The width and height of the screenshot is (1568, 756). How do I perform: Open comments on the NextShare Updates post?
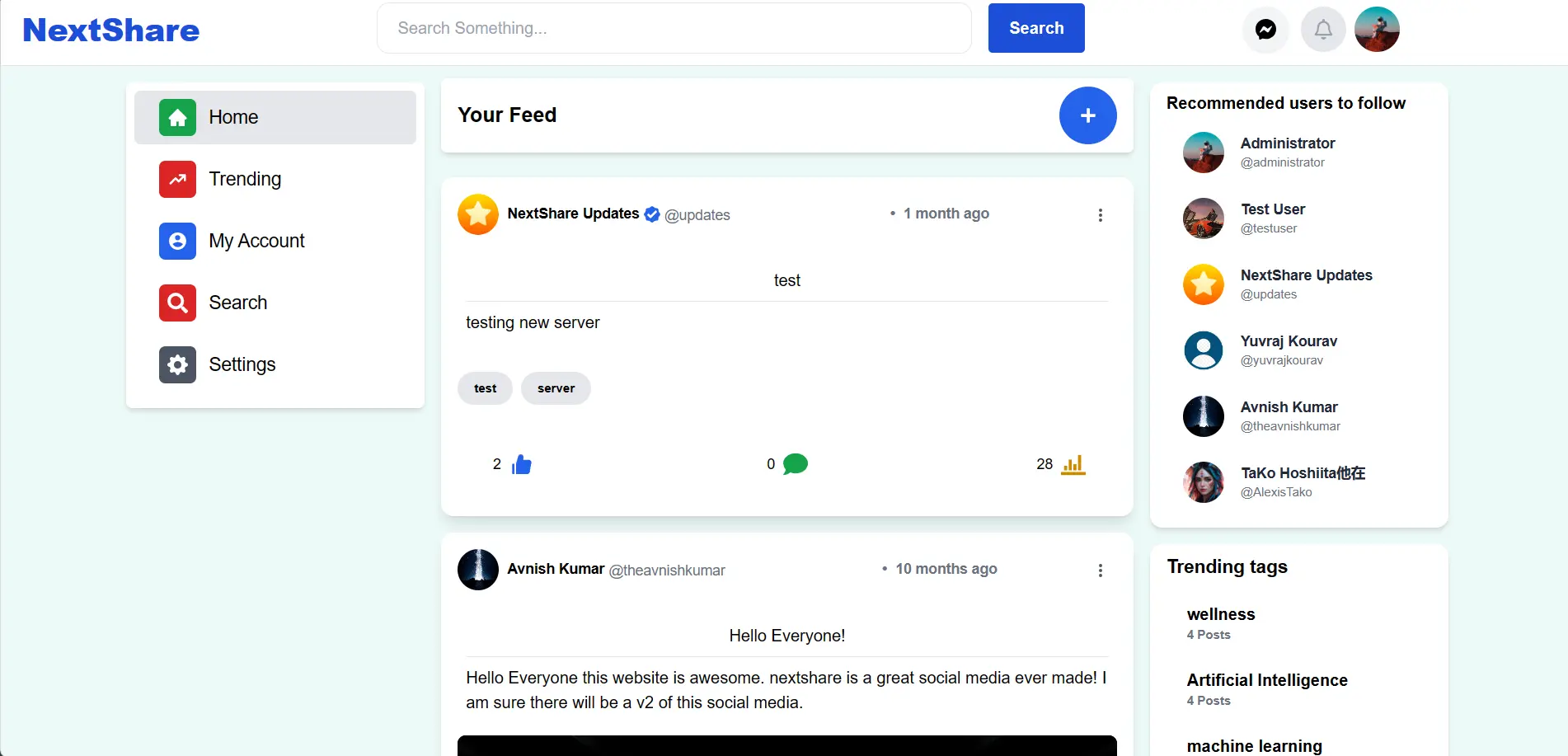point(795,464)
